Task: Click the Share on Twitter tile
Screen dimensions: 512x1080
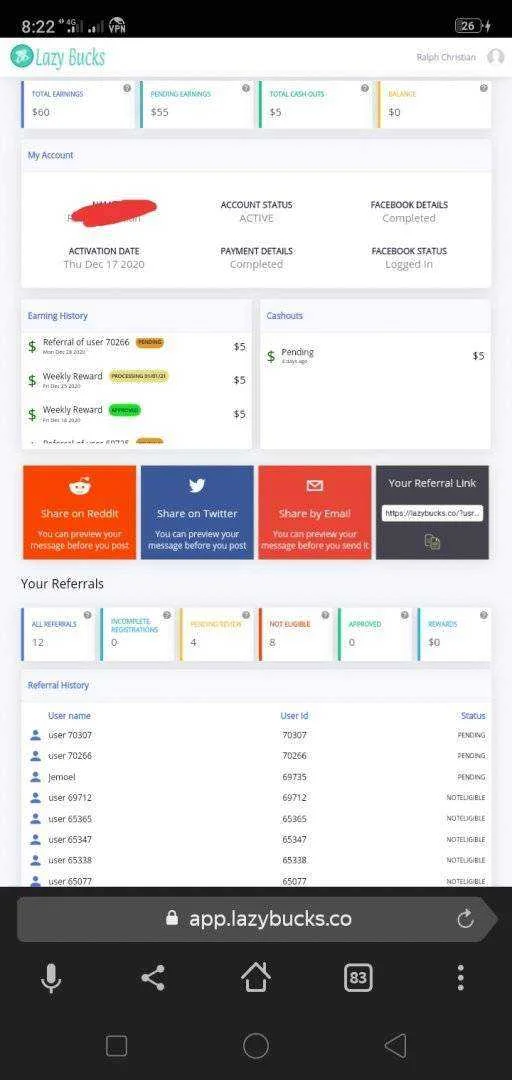Action: click(x=197, y=512)
